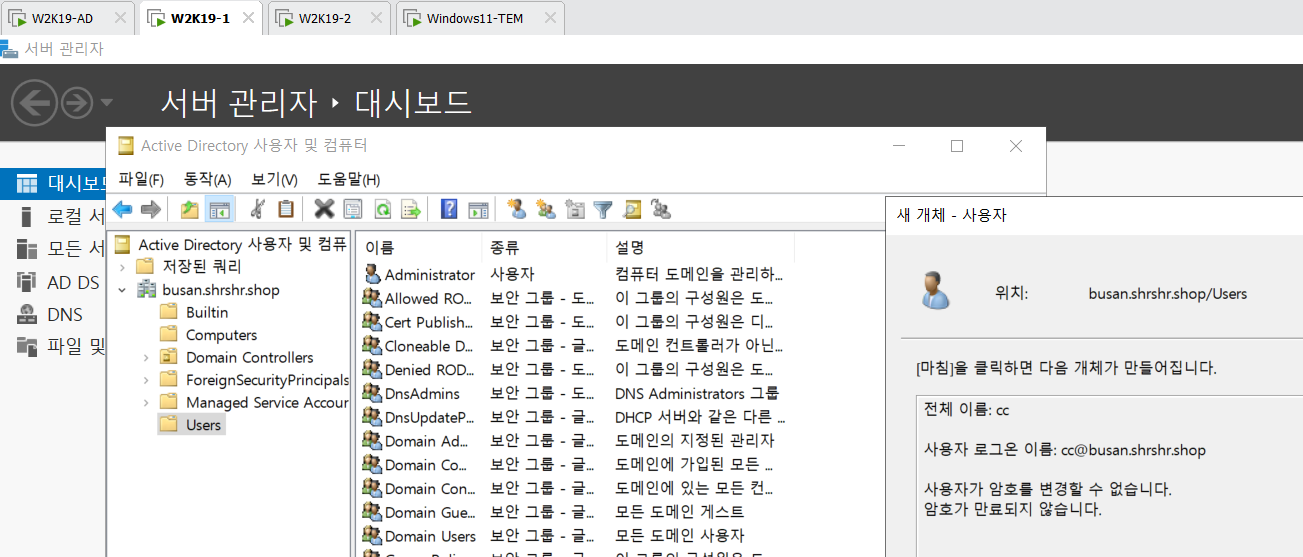
Task: Click the Create new group icon
Action: pyautogui.click(x=545, y=209)
